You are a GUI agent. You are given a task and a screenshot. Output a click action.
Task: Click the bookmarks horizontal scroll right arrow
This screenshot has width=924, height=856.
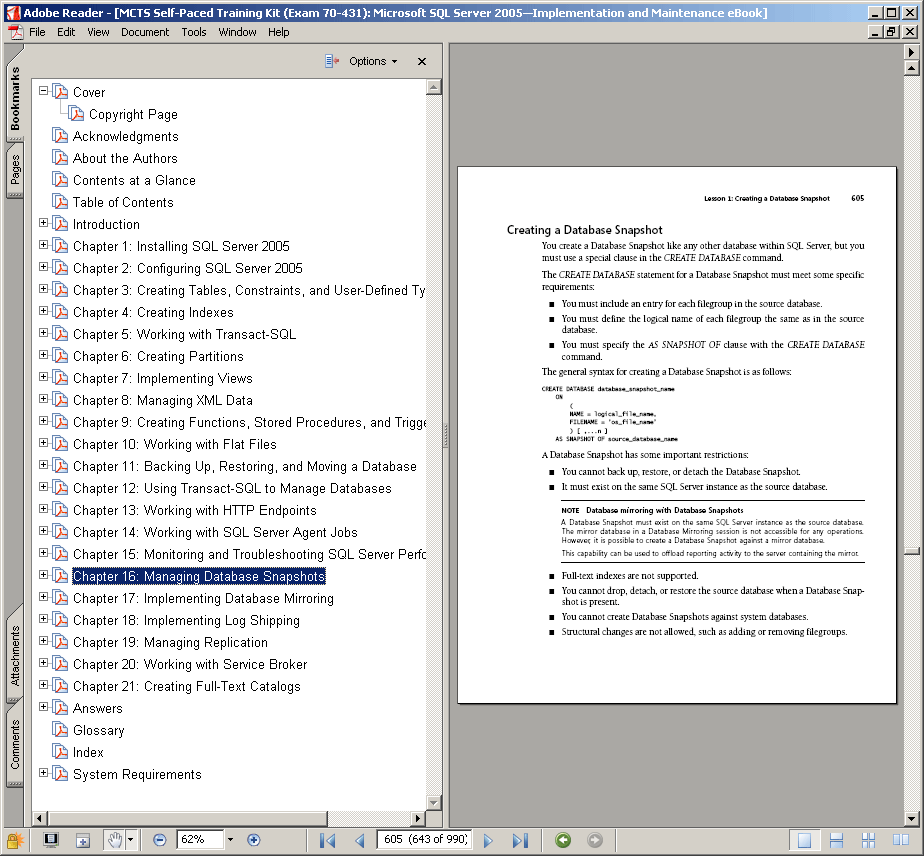coord(418,818)
